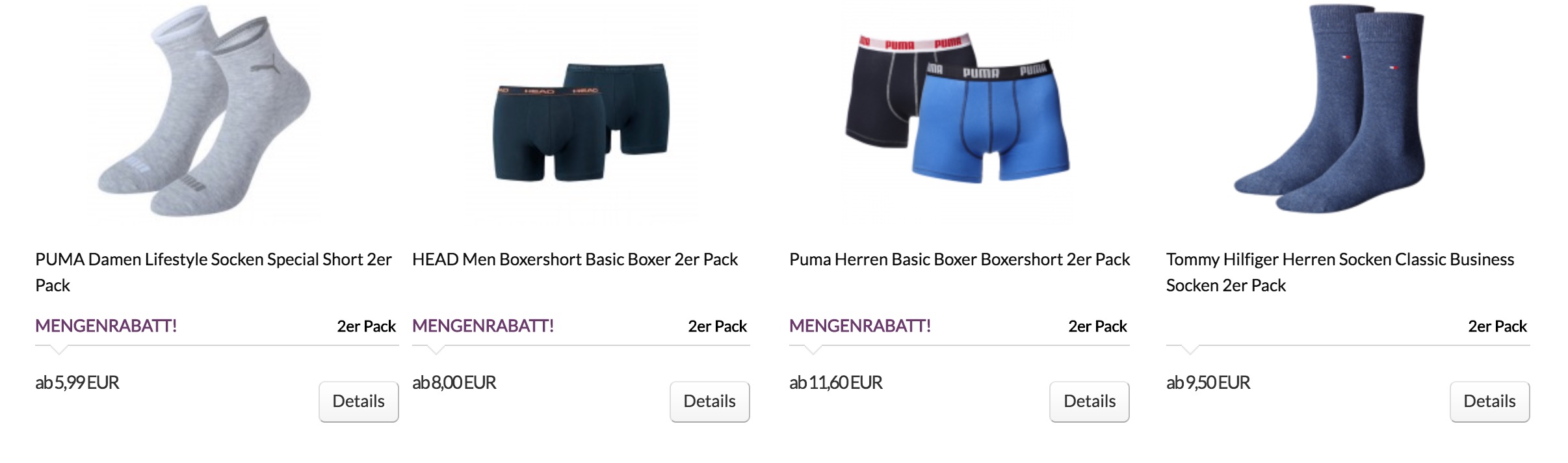This screenshot has width=1568, height=463.
Task: Click the 2er Pack label for HEAD boxershort
Action: [x=717, y=326]
